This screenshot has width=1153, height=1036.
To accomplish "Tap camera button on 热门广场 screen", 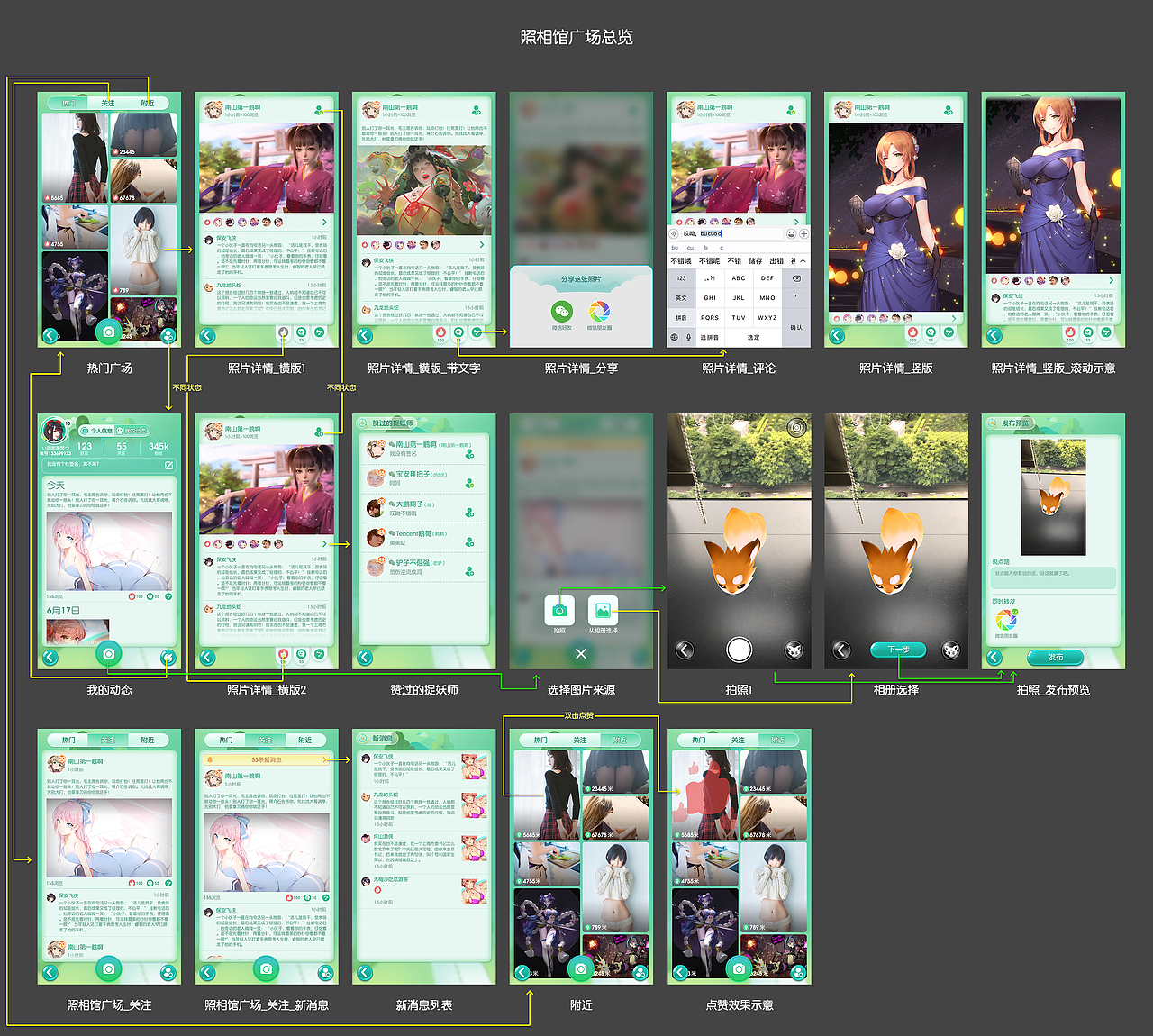I will pyautogui.click(x=109, y=332).
